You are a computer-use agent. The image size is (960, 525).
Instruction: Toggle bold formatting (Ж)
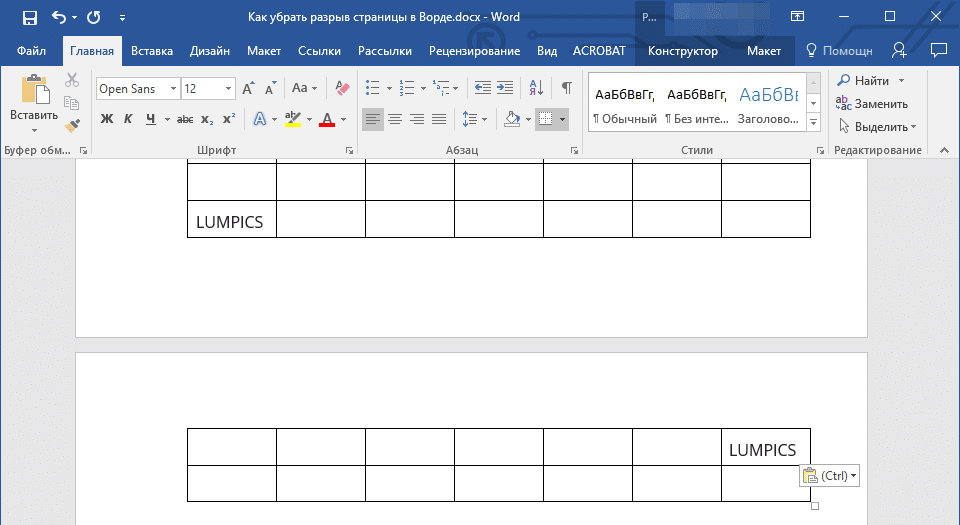pyautogui.click(x=107, y=120)
